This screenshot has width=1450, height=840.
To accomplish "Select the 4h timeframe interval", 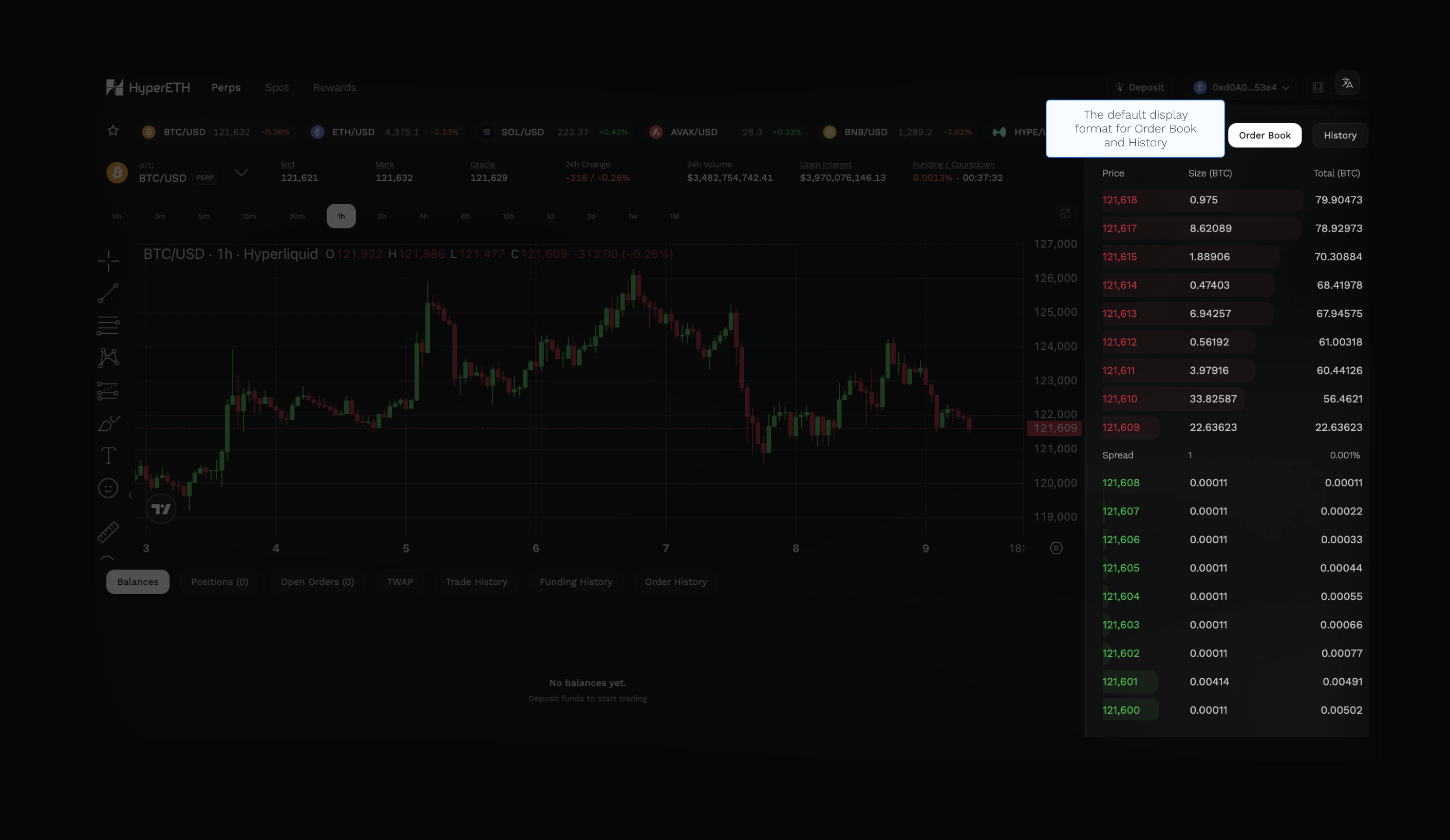I will pos(423,216).
